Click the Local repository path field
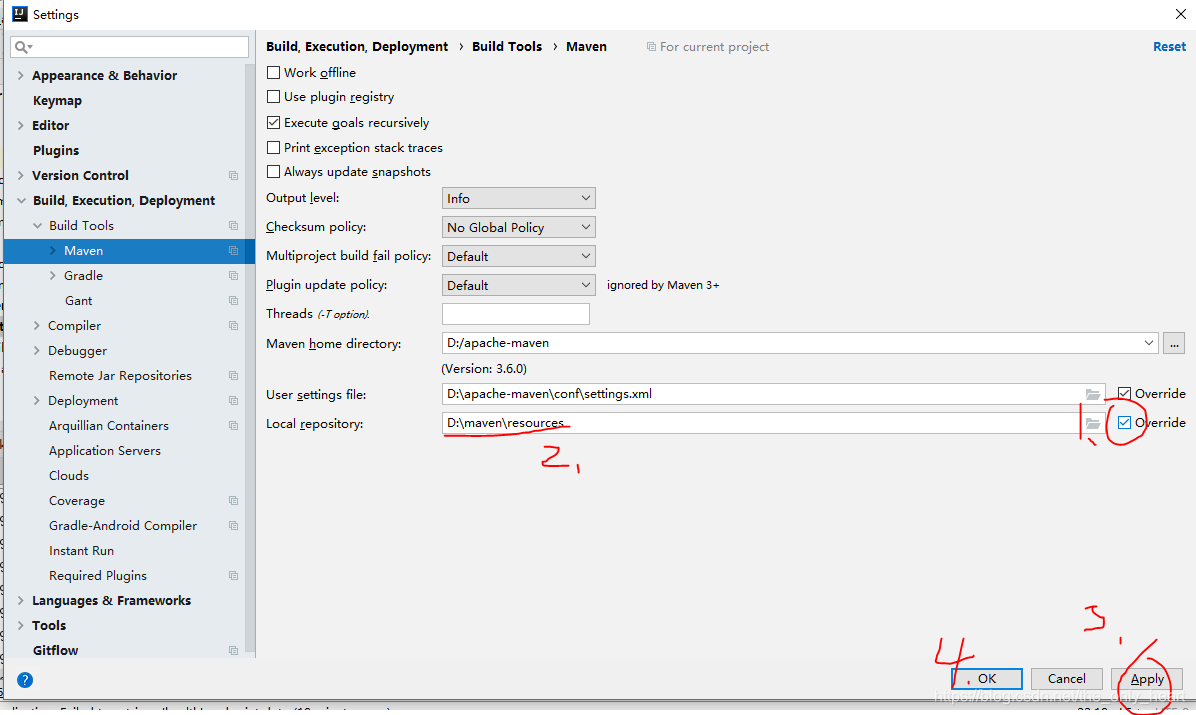Viewport: 1196px width, 715px height. [x=761, y=423]
